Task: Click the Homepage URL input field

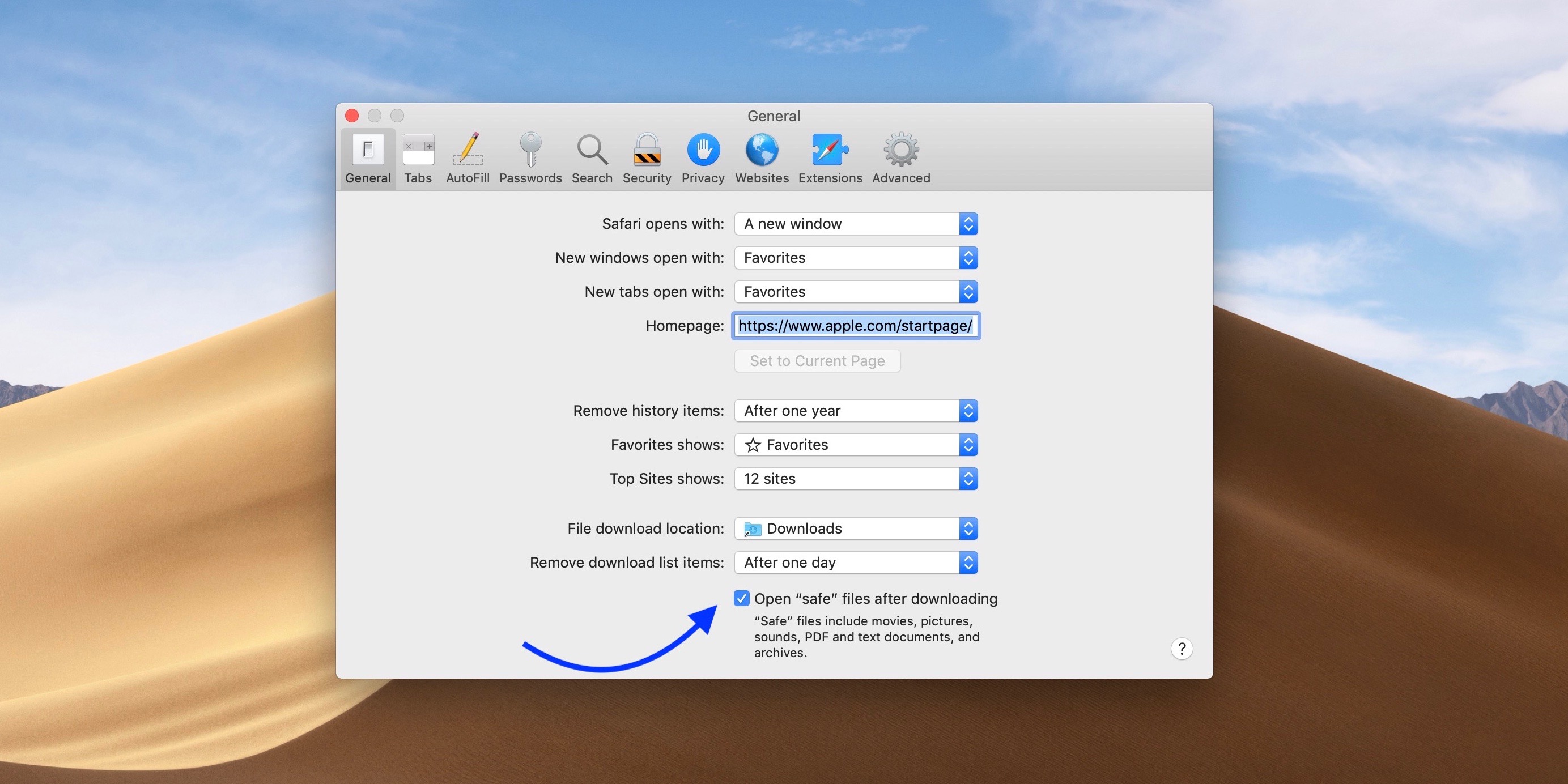Action: click(x=856, y=325)
